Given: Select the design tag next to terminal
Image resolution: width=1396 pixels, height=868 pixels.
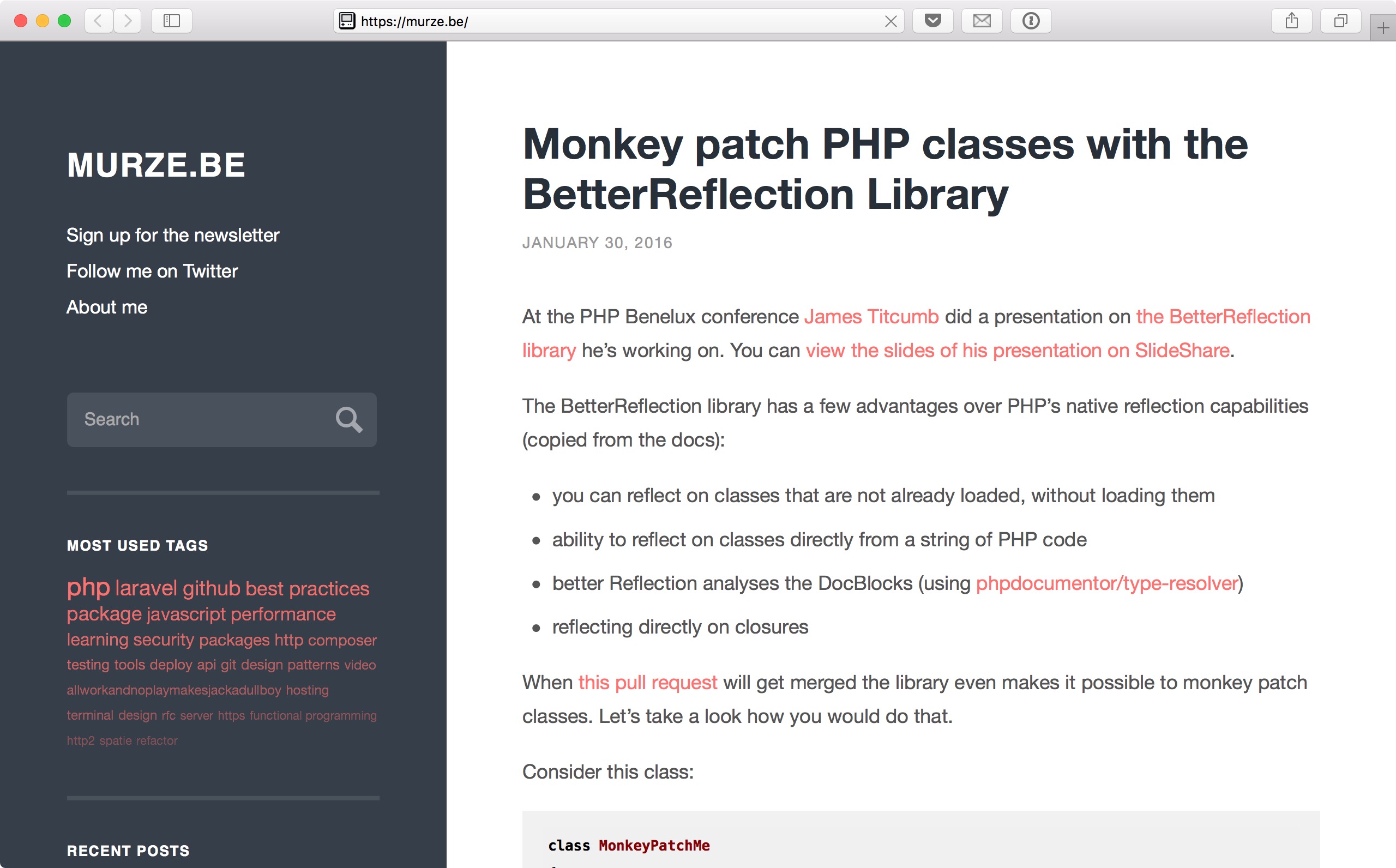Looking at the screenshot, I should click(x=138, y=715).
